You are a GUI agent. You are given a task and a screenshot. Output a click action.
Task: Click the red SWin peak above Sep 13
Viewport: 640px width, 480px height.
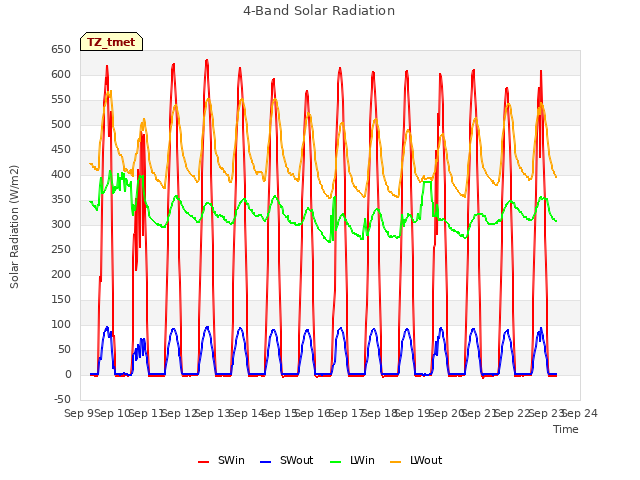point(207,60)
